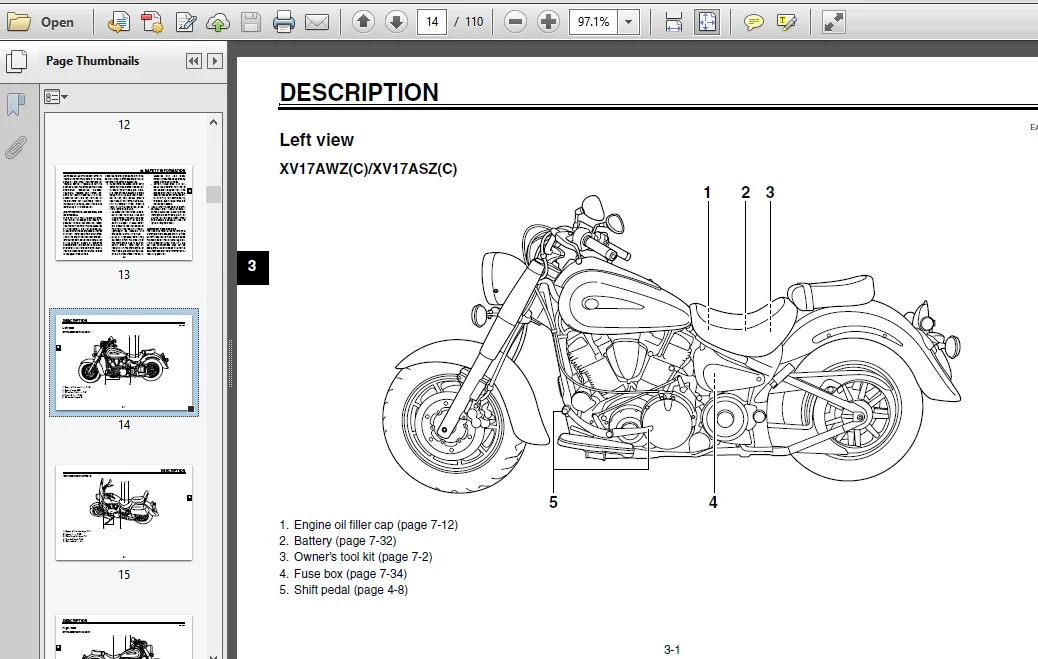Click the 'XV17AWZ(C)/XV17ASZ(C)' model text

368,169
